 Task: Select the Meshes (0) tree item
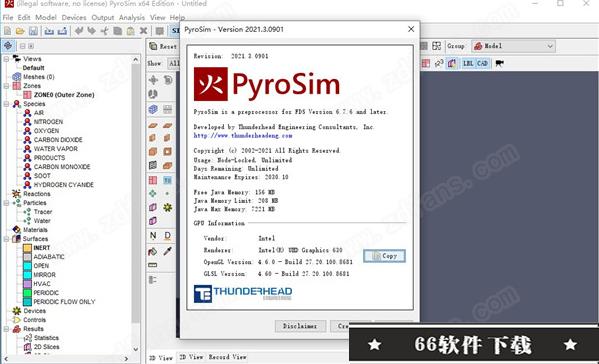[39, 77]
